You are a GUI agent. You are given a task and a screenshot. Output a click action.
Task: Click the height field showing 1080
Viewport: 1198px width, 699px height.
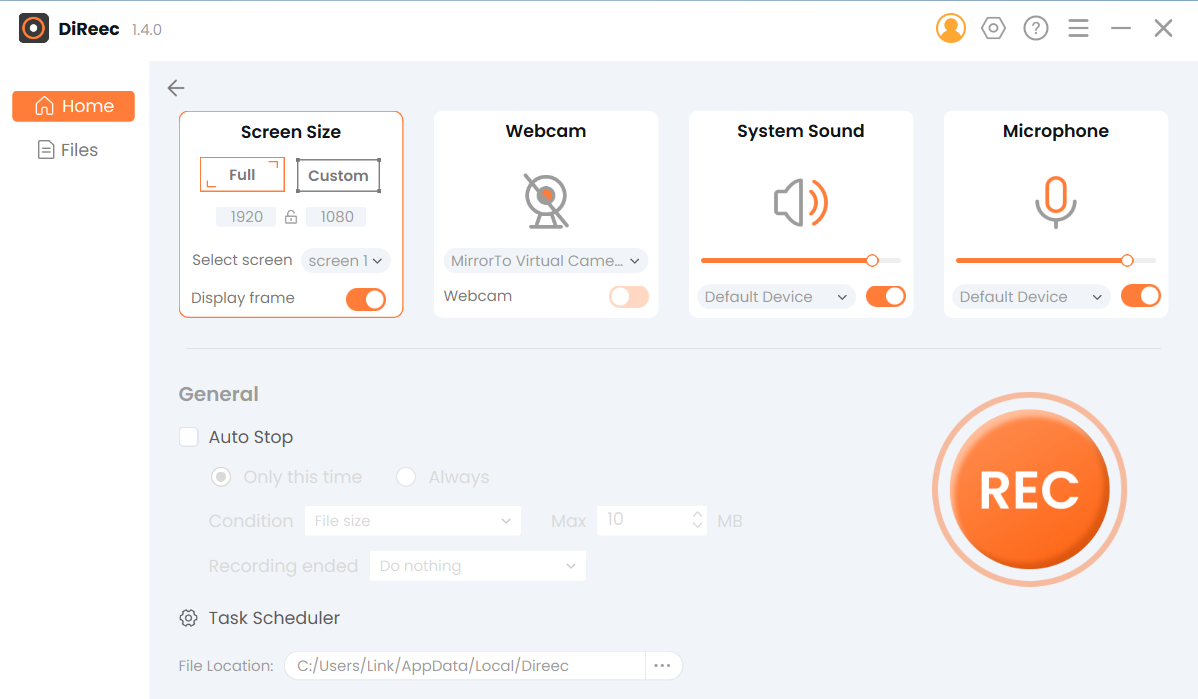[x=336, y=217]
